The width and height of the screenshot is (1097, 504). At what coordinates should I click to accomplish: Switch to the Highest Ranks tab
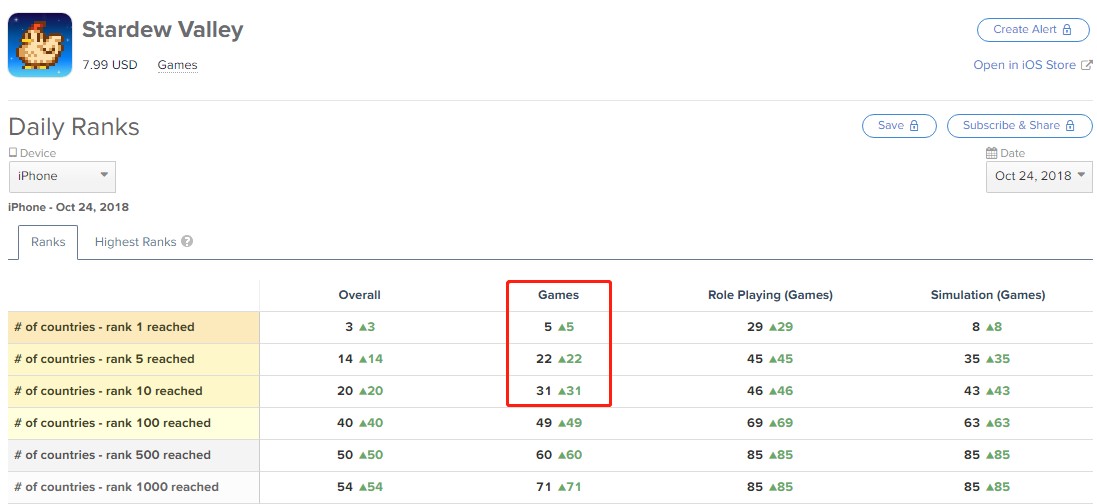(x=135, y=242)
